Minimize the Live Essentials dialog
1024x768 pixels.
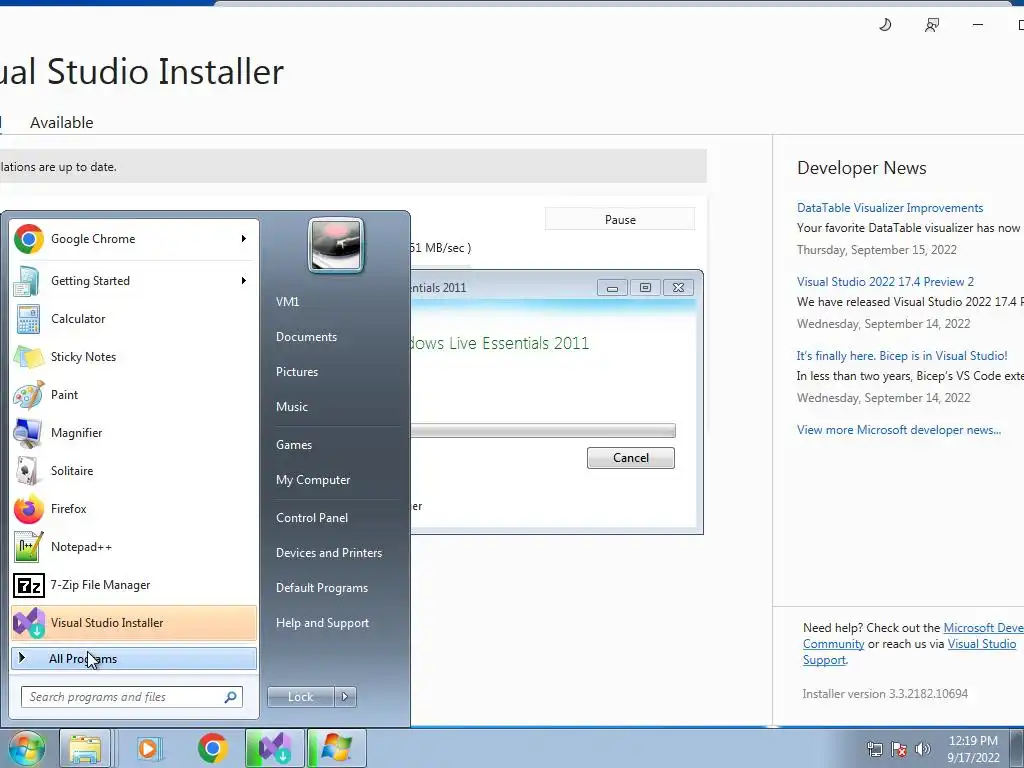click(x=612, y=287)
